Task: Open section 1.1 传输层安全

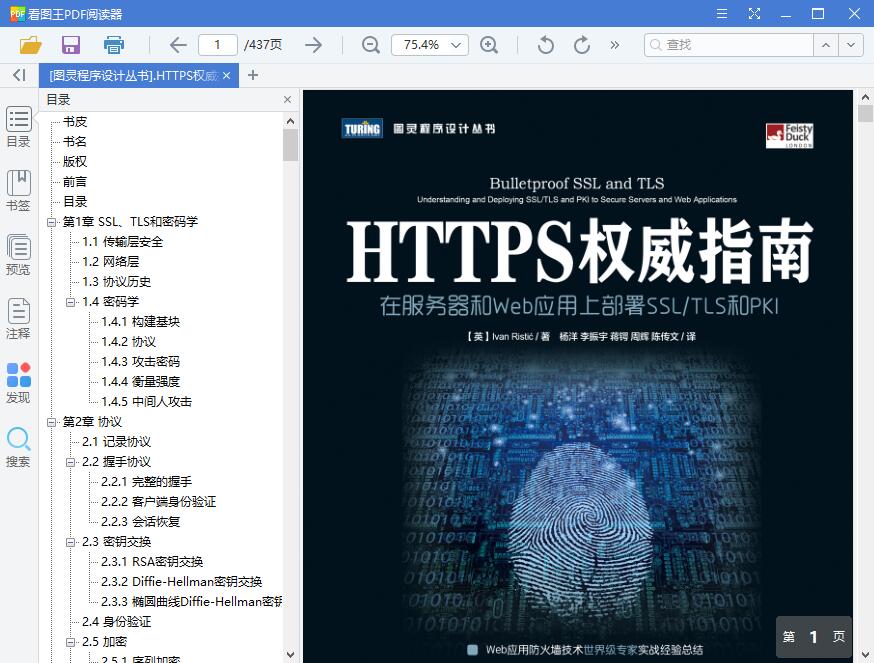Action: (123, 241)
